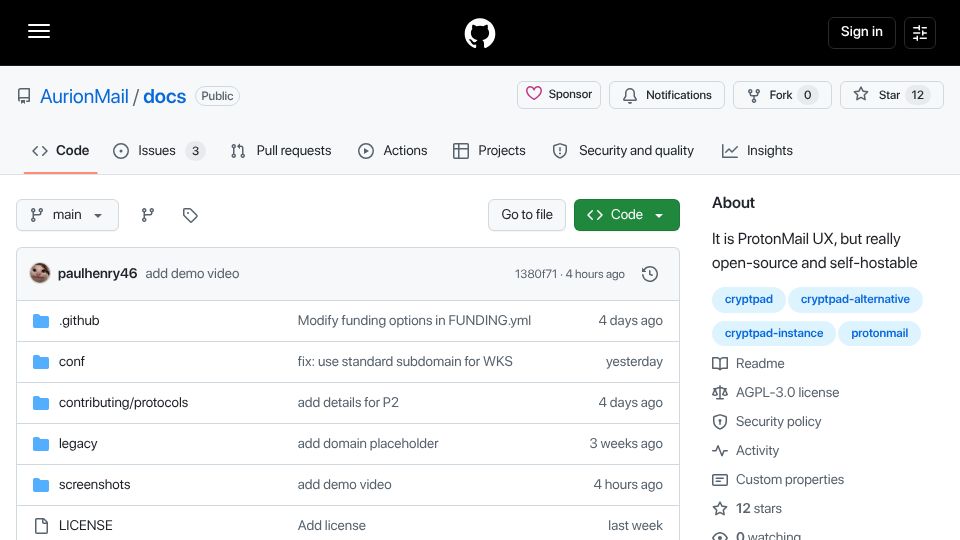This screenshot has height=540, width=960.
Task: Click the LICENSE file icon
Action: [x=41, y=526]
